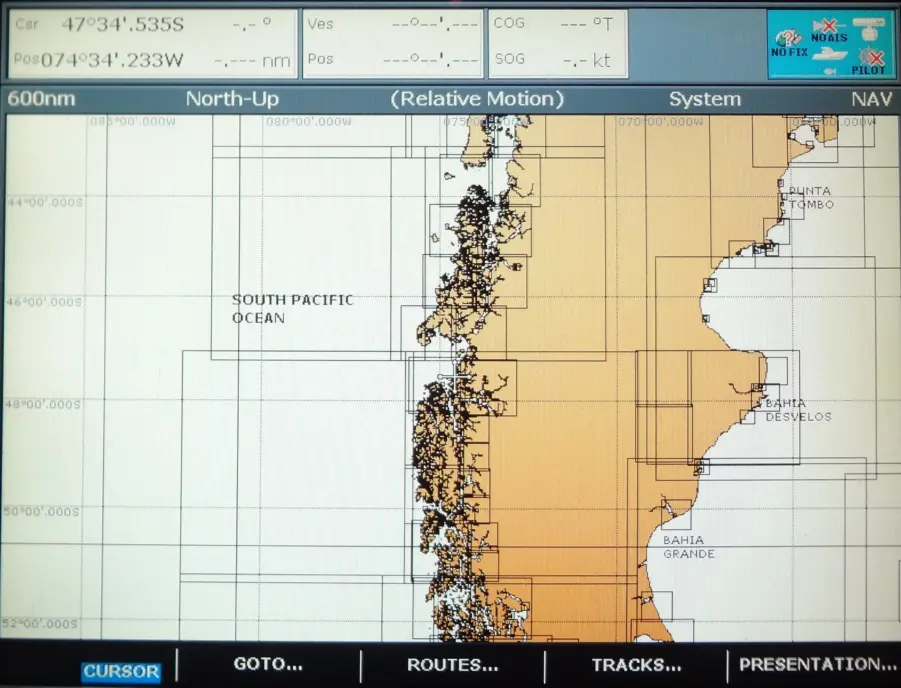Screen dimensions: 901x688
Task: Click the globe symbol inside the NO FIX indicator
Action: tap(781, 39)
